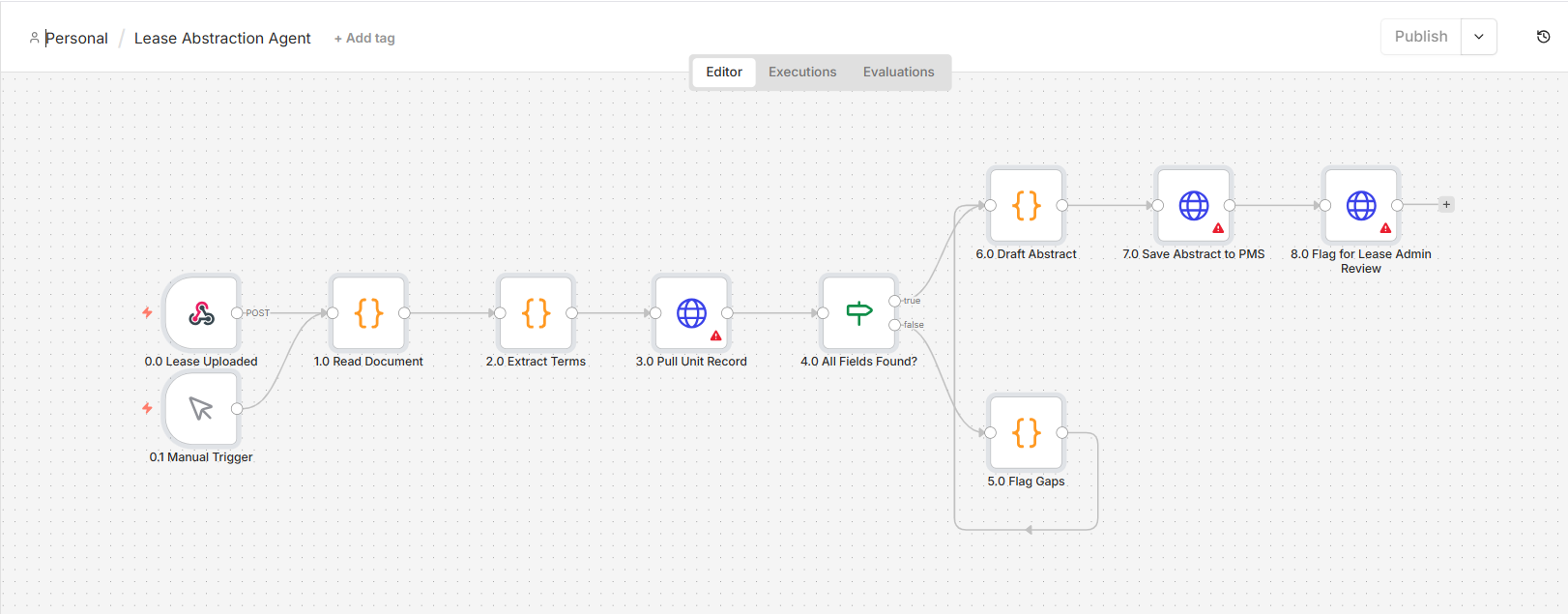
Task: Switch to the Executions tab
Action: coord(802,72)
